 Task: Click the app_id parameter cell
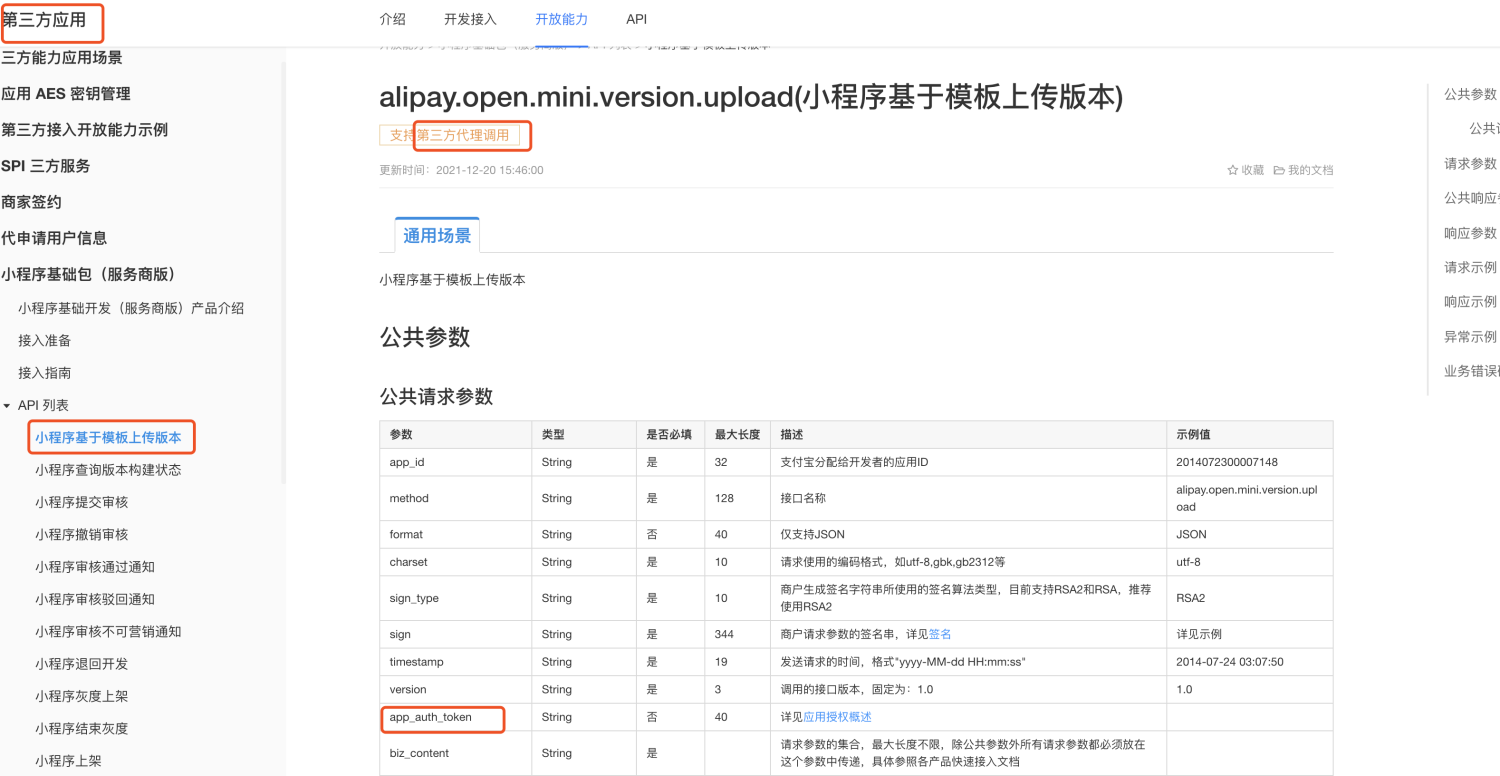pos(455,462)
